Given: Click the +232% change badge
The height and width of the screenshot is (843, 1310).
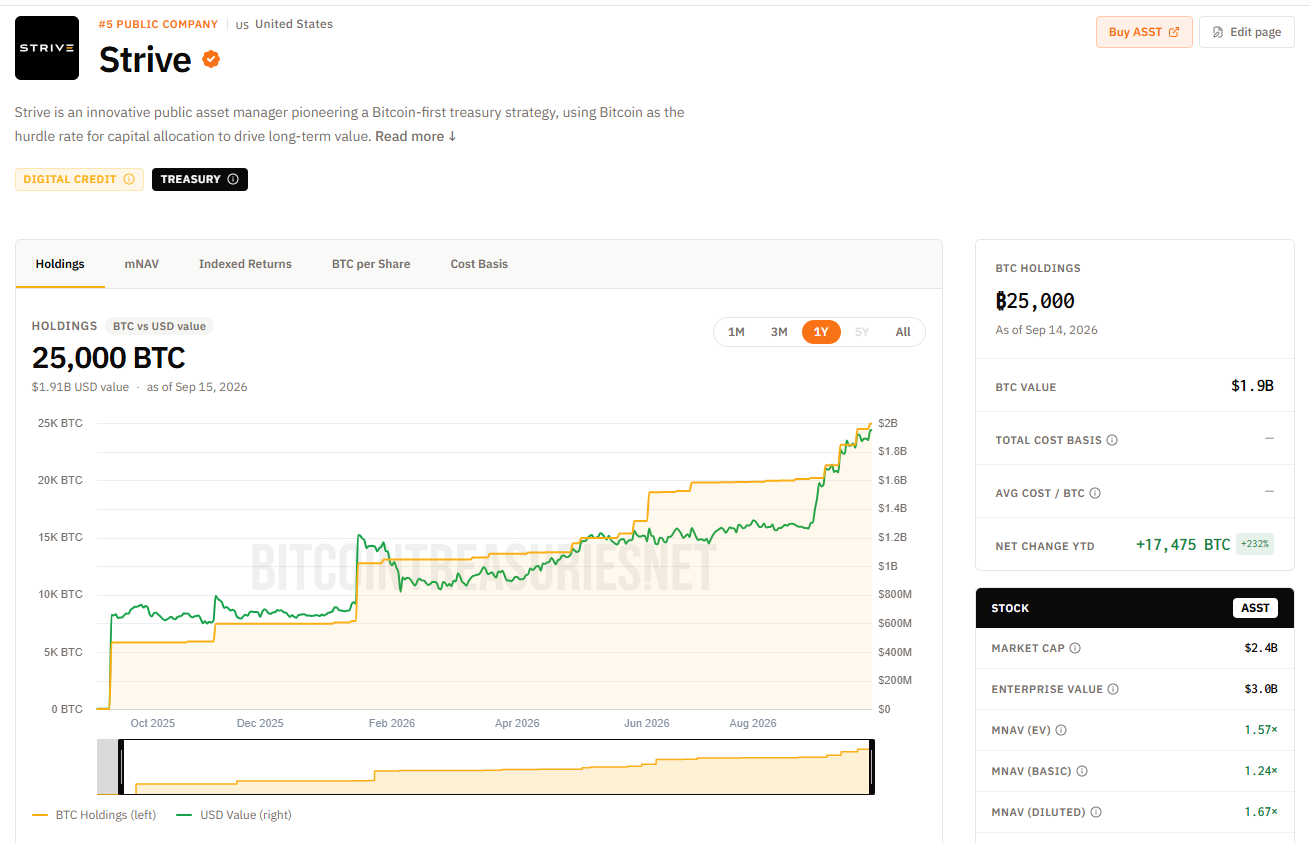Looking at the screenshot, I should (1255, 545).
